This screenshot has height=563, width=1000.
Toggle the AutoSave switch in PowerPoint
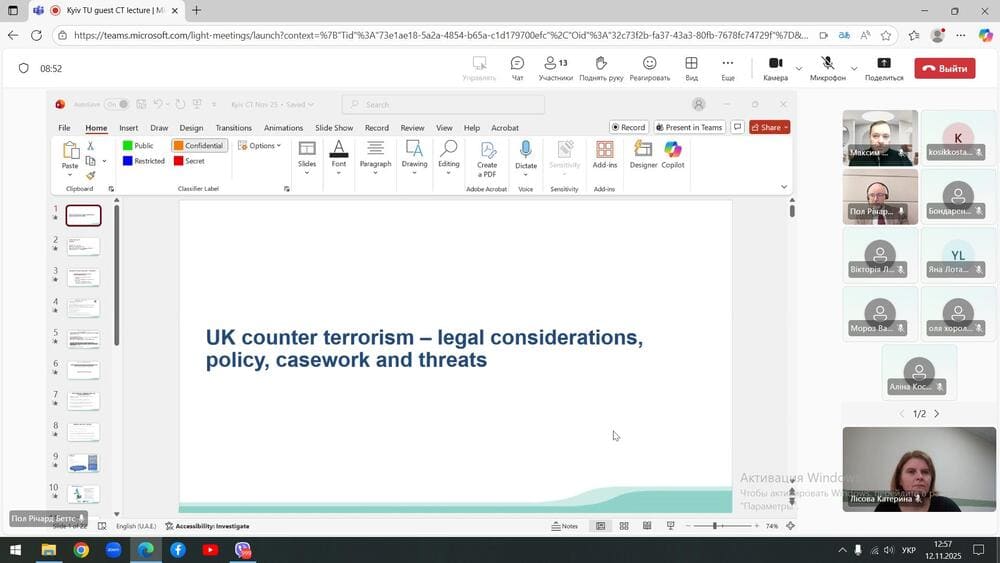tap(116, 104)
